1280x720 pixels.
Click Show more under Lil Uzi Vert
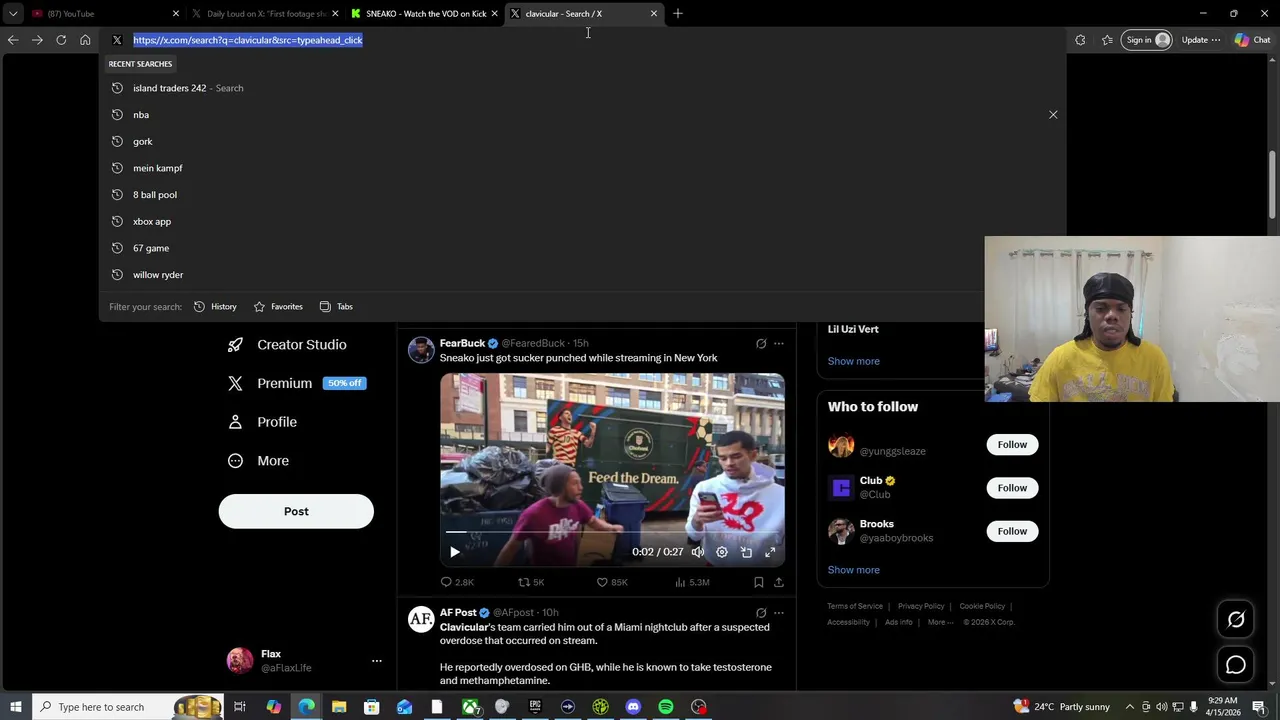pos(853,361)
